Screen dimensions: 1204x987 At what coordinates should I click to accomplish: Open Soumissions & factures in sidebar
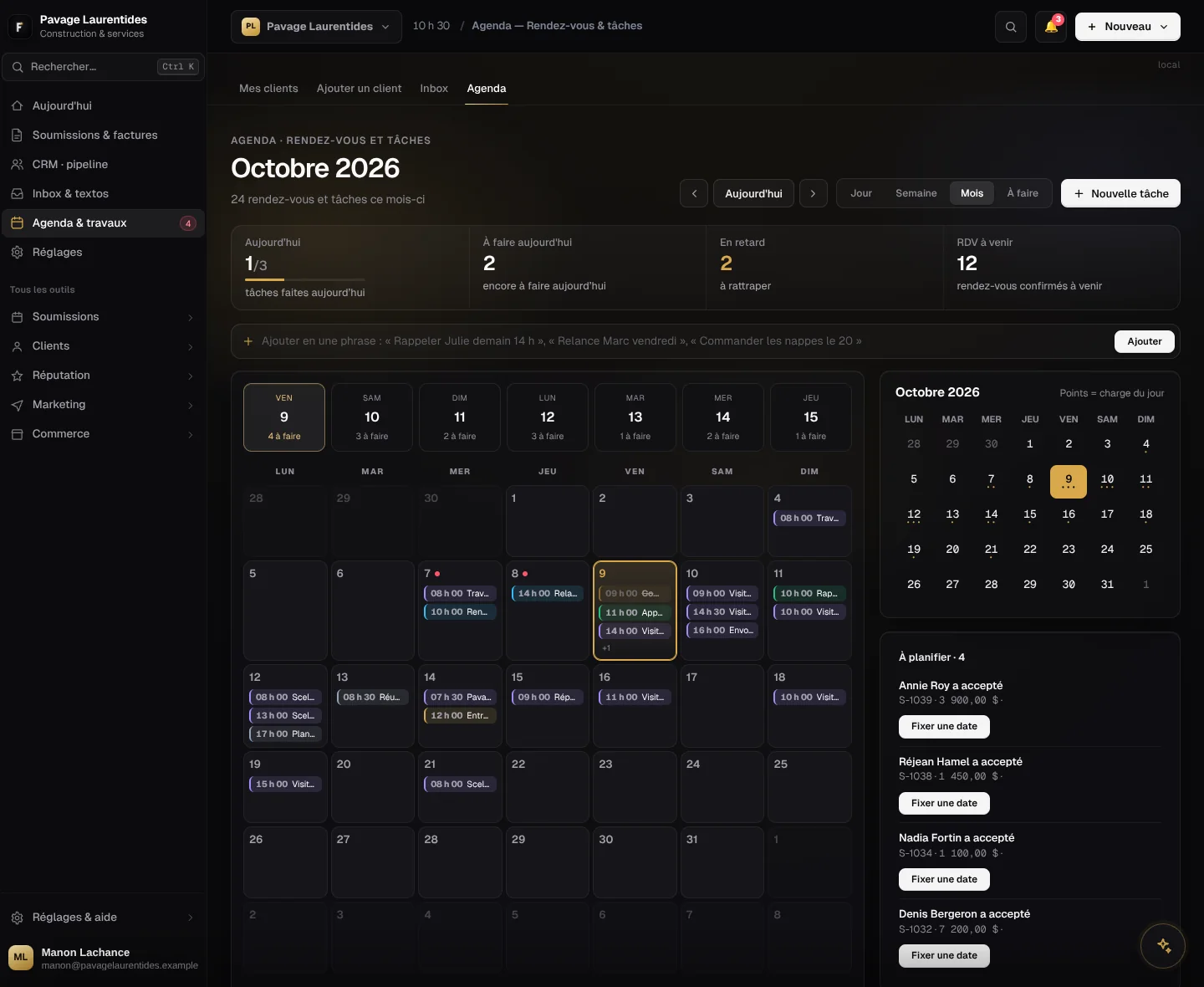103,135
